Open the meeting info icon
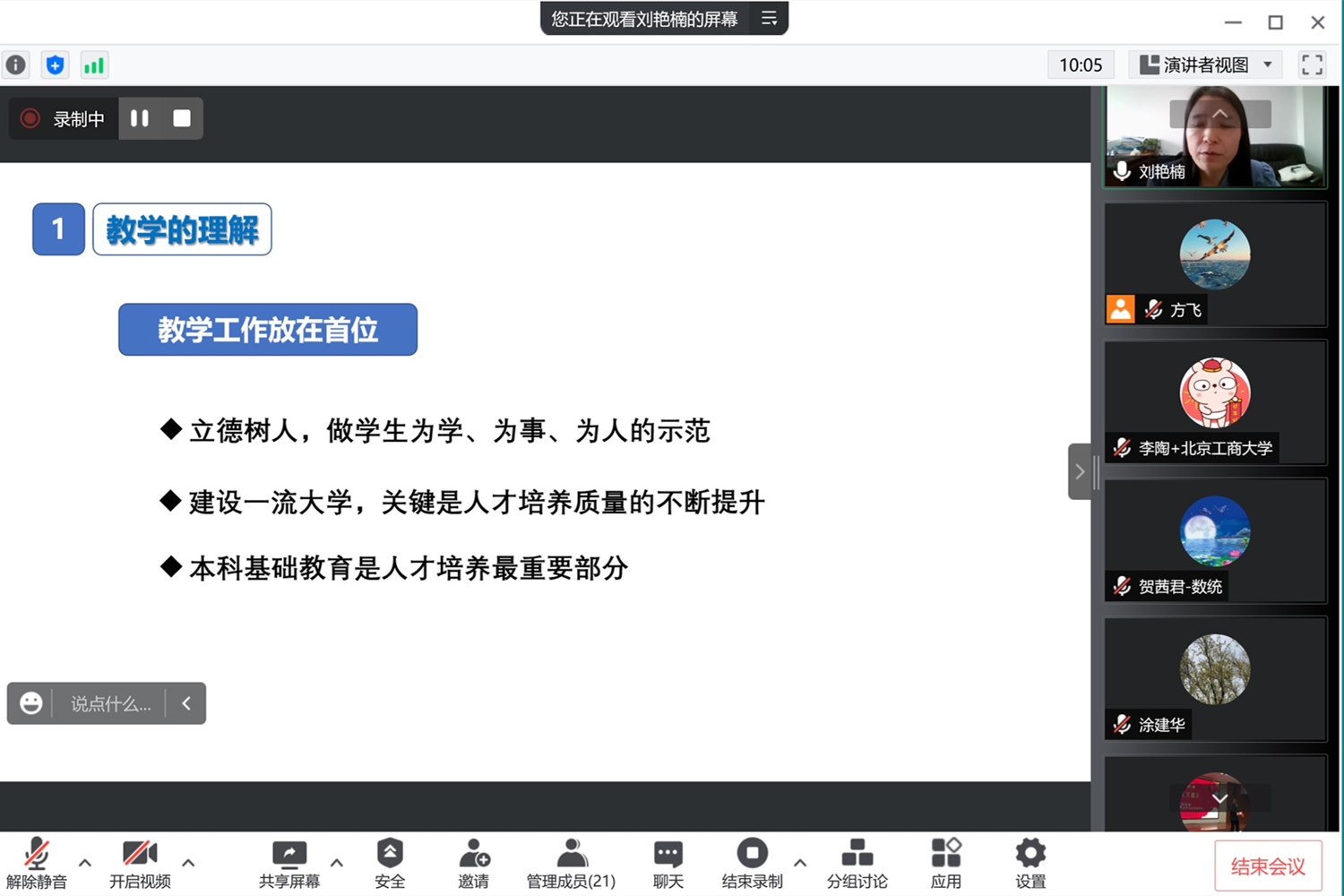This screenshot has width=1344, height=896. tap(16, 65)
